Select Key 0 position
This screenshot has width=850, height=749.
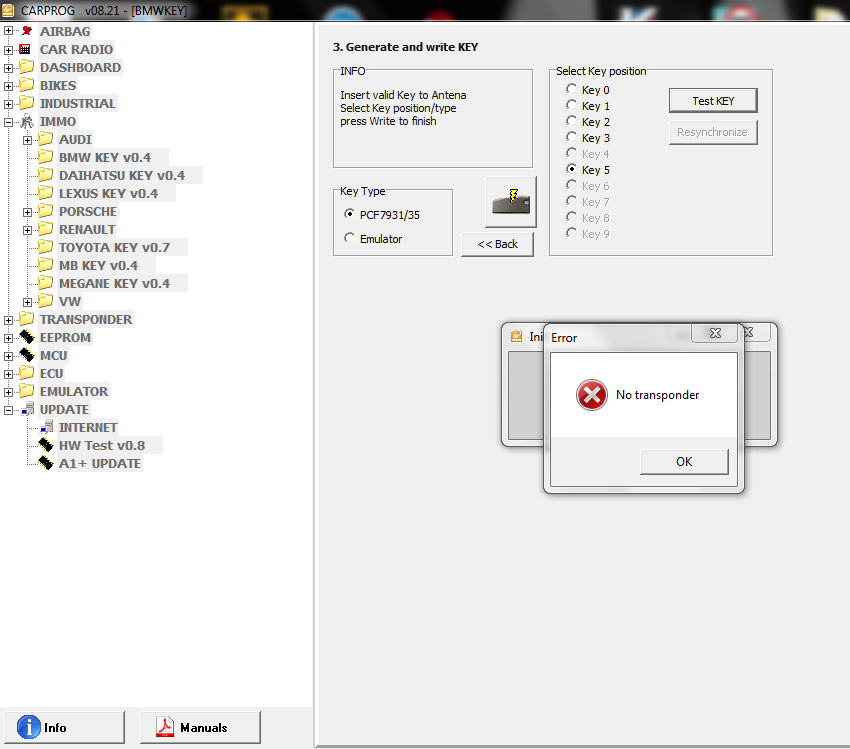click(571, 89)
